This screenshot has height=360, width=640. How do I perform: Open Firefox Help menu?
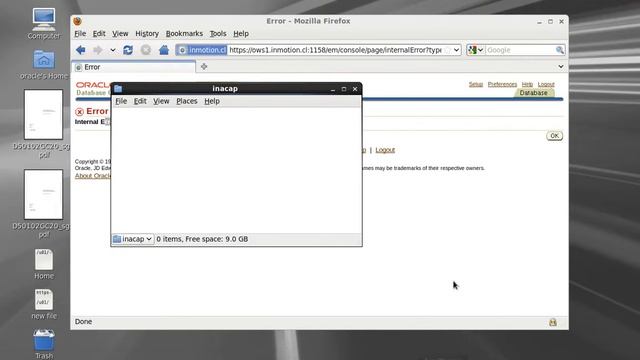241,33
